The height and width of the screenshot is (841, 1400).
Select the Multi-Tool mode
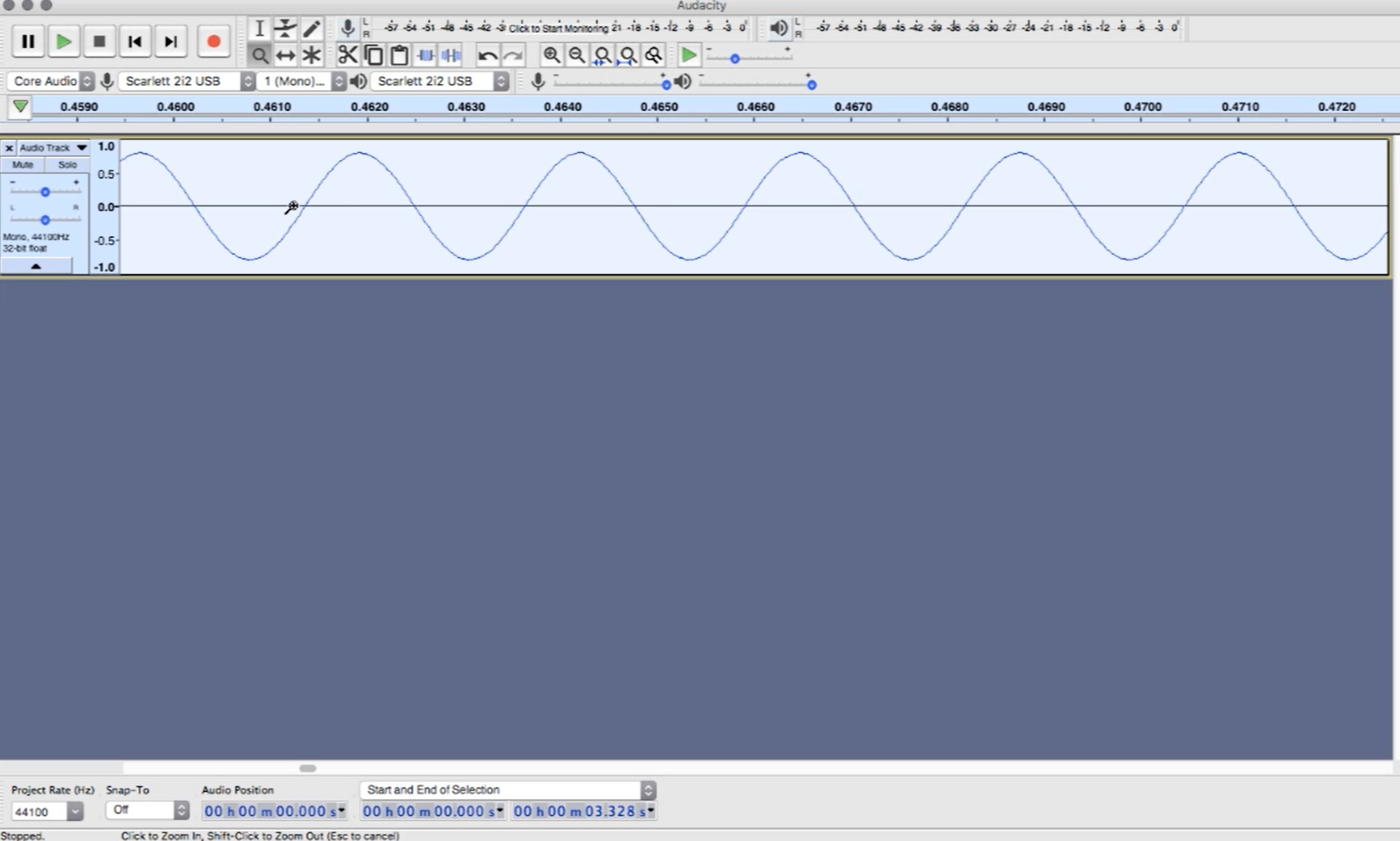coord(310,54)
